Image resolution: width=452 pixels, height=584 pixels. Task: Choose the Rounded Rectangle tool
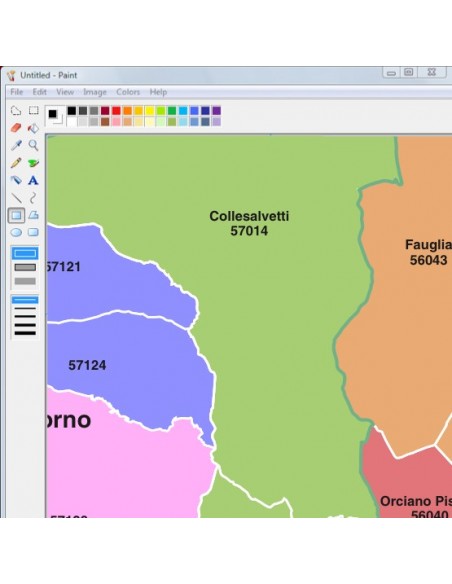[x=34, y=232]
